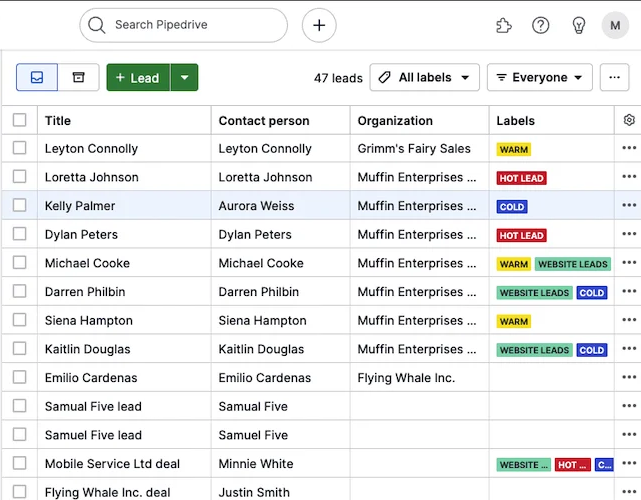Screen dimensions: 641x500
Task: Toggle the select all leads checkbox
Action: tap(20, 120)
